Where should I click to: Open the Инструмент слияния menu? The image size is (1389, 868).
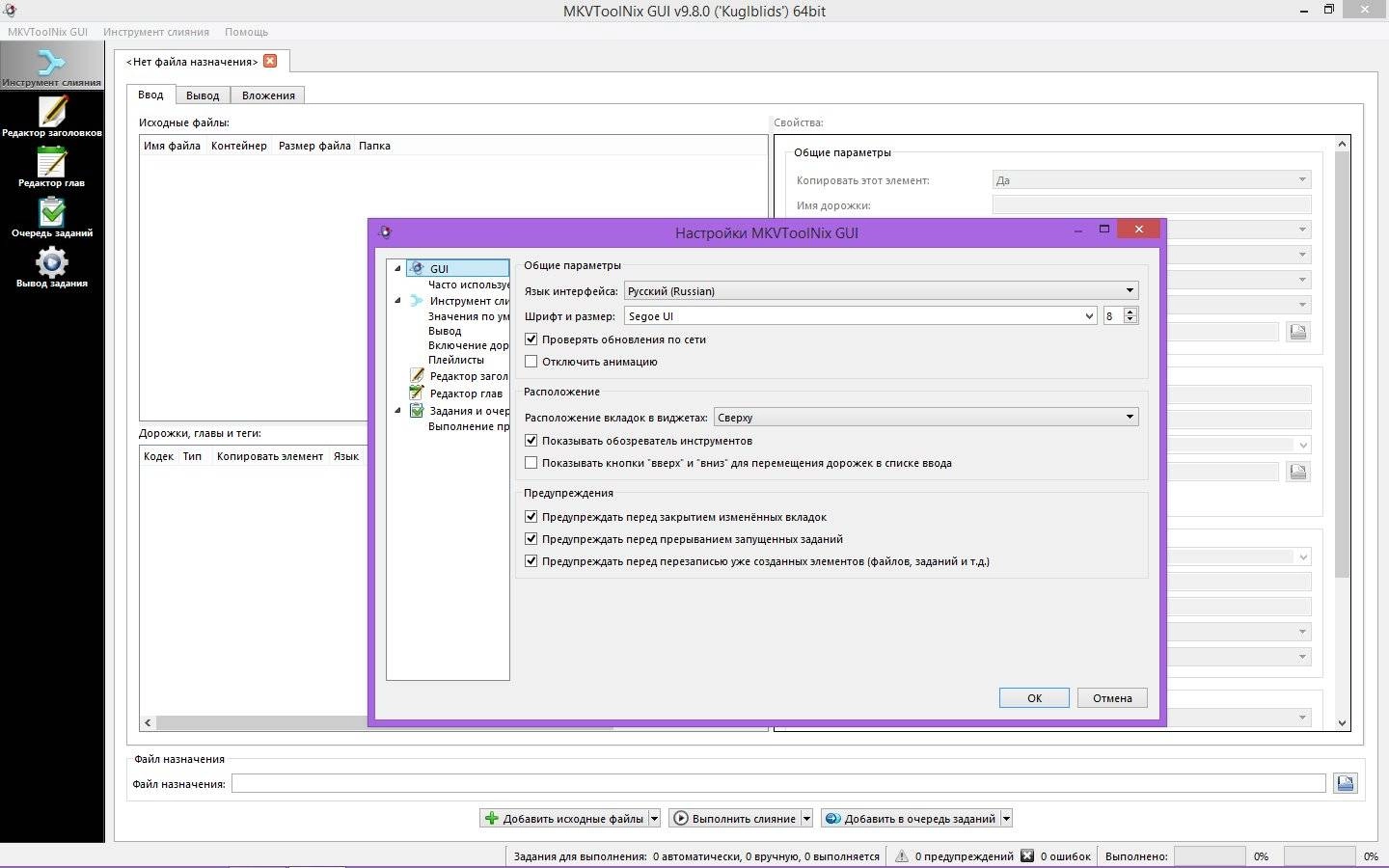(x=156, y=32)
